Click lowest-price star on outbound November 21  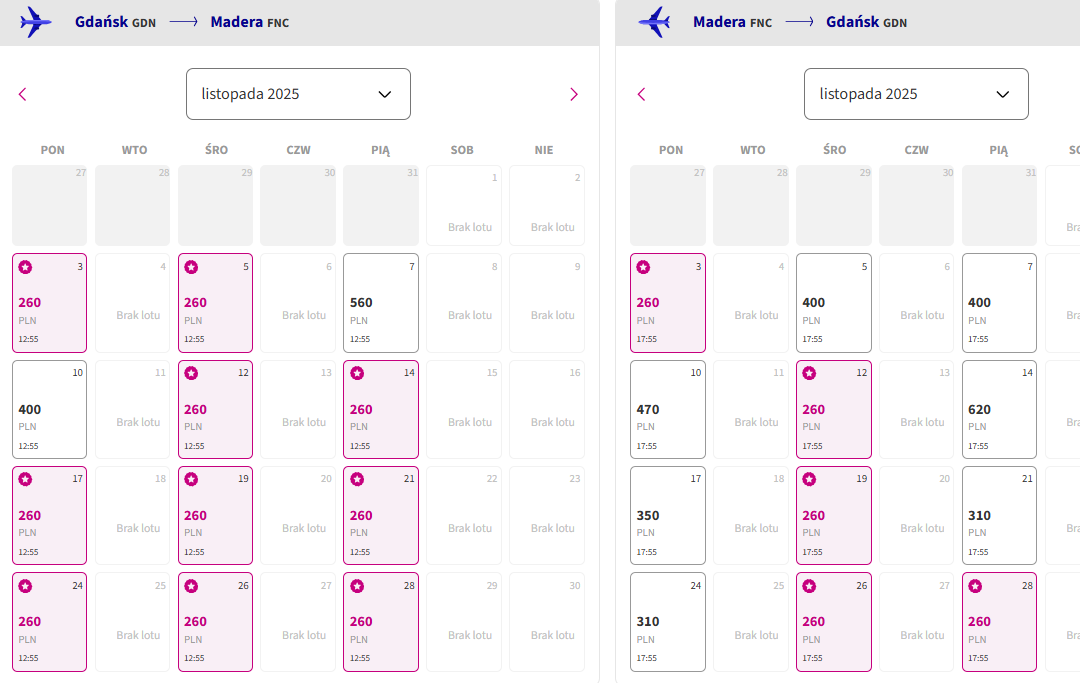357,479
